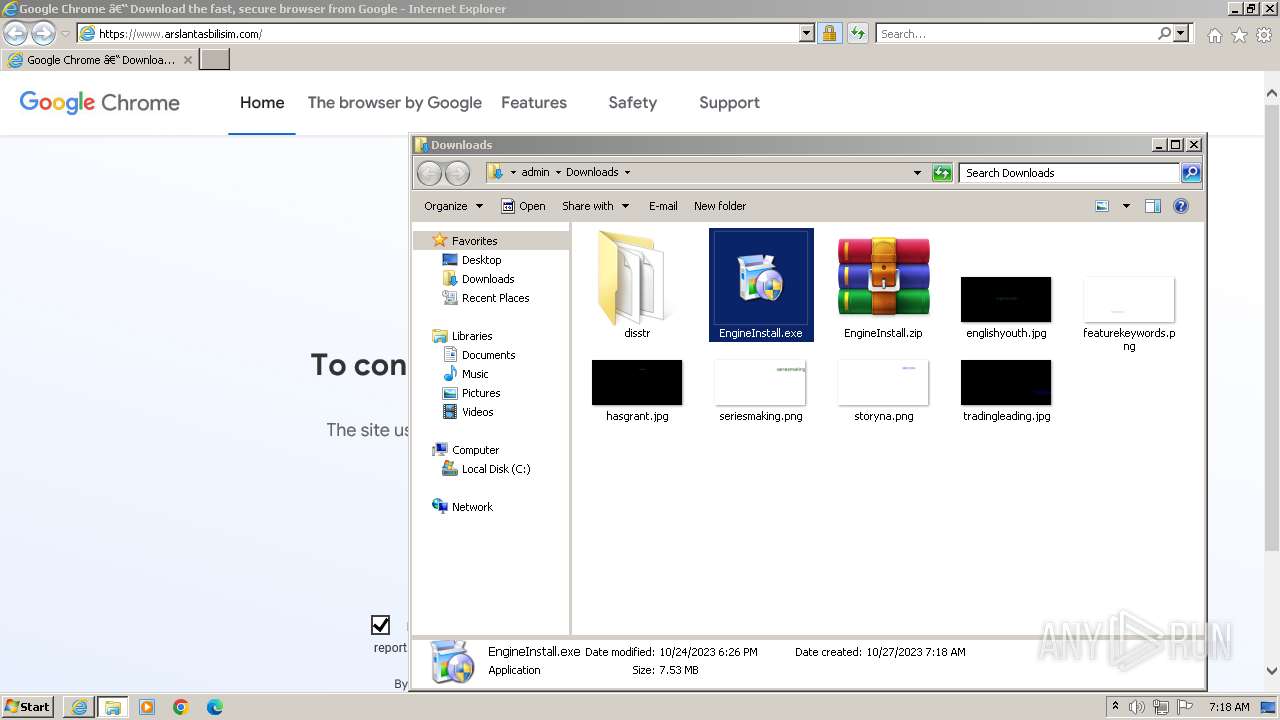This screenshot has height=720, width=1280.
Task: Open Explorer help icon
Action: (1181, 206)
